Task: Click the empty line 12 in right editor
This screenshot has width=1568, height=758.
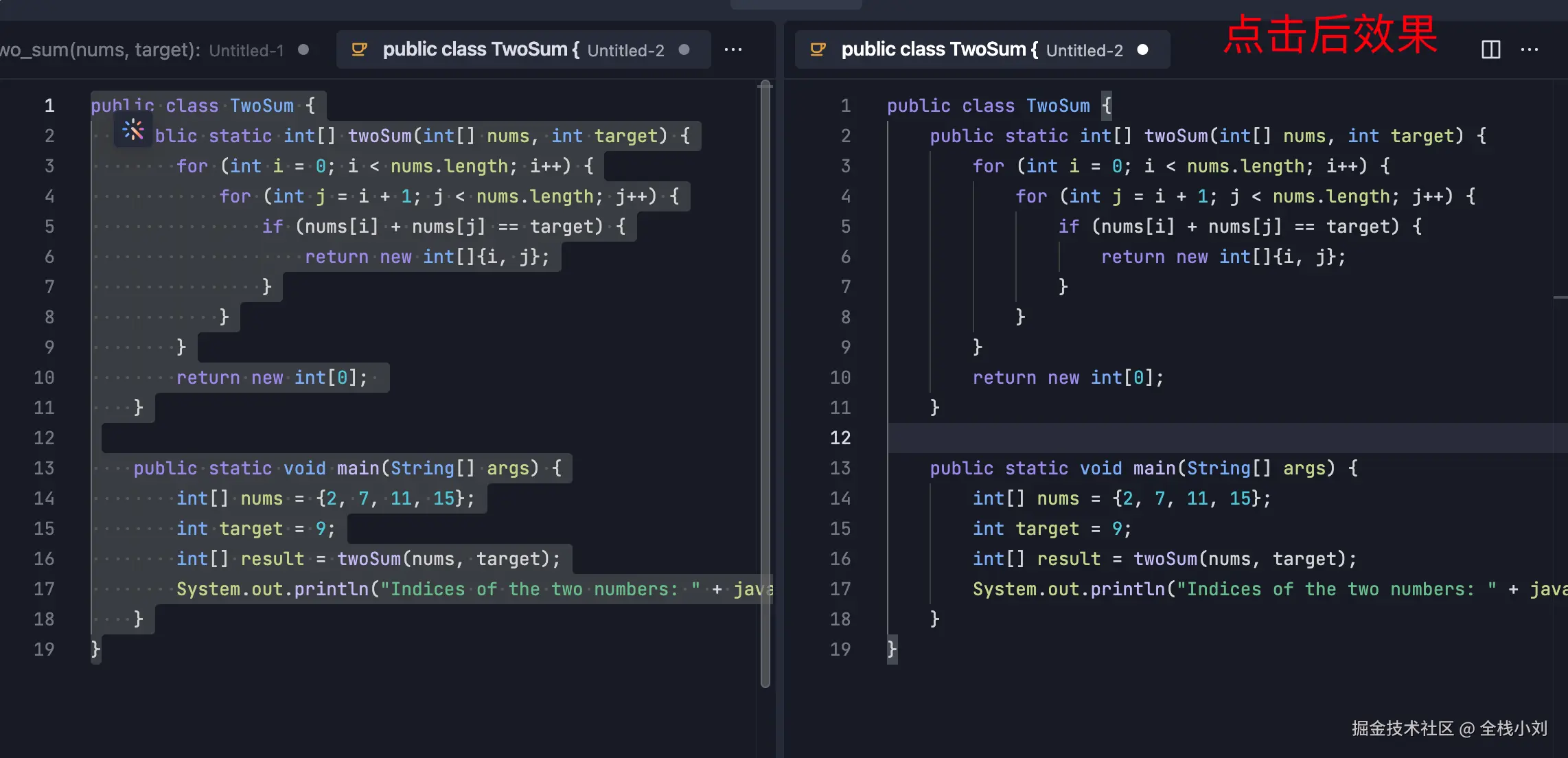Action: [1167, 438]
